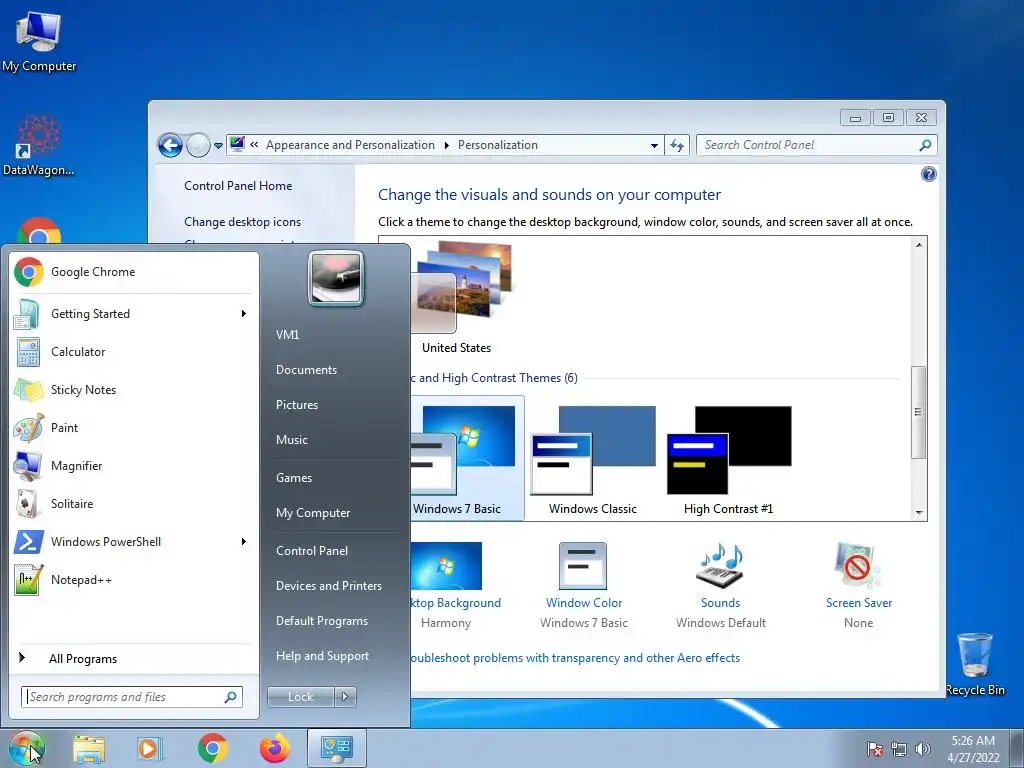Open Chrome from the taskbar
Viewport: 1024px width, 768px height.
tap(212, 748)
